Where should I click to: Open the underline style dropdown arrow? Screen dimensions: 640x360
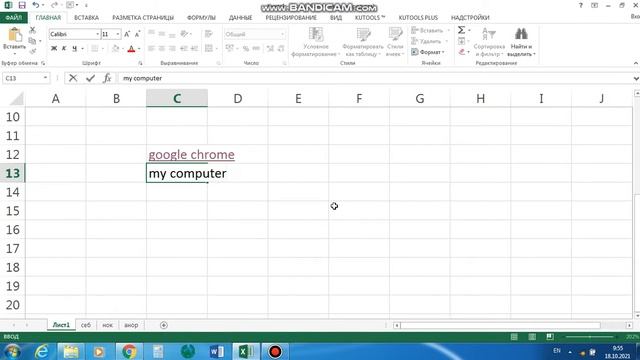click(x=82, y=49)
